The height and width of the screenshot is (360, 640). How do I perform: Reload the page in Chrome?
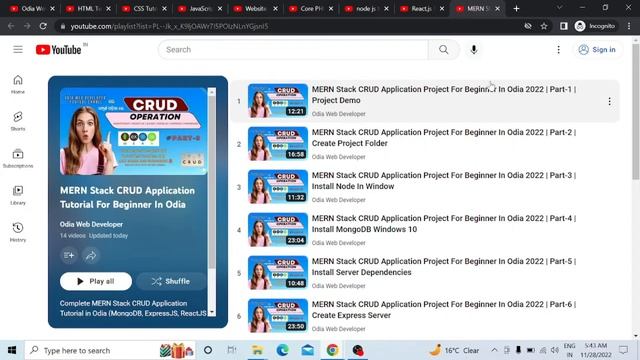(x=43, y=26)
